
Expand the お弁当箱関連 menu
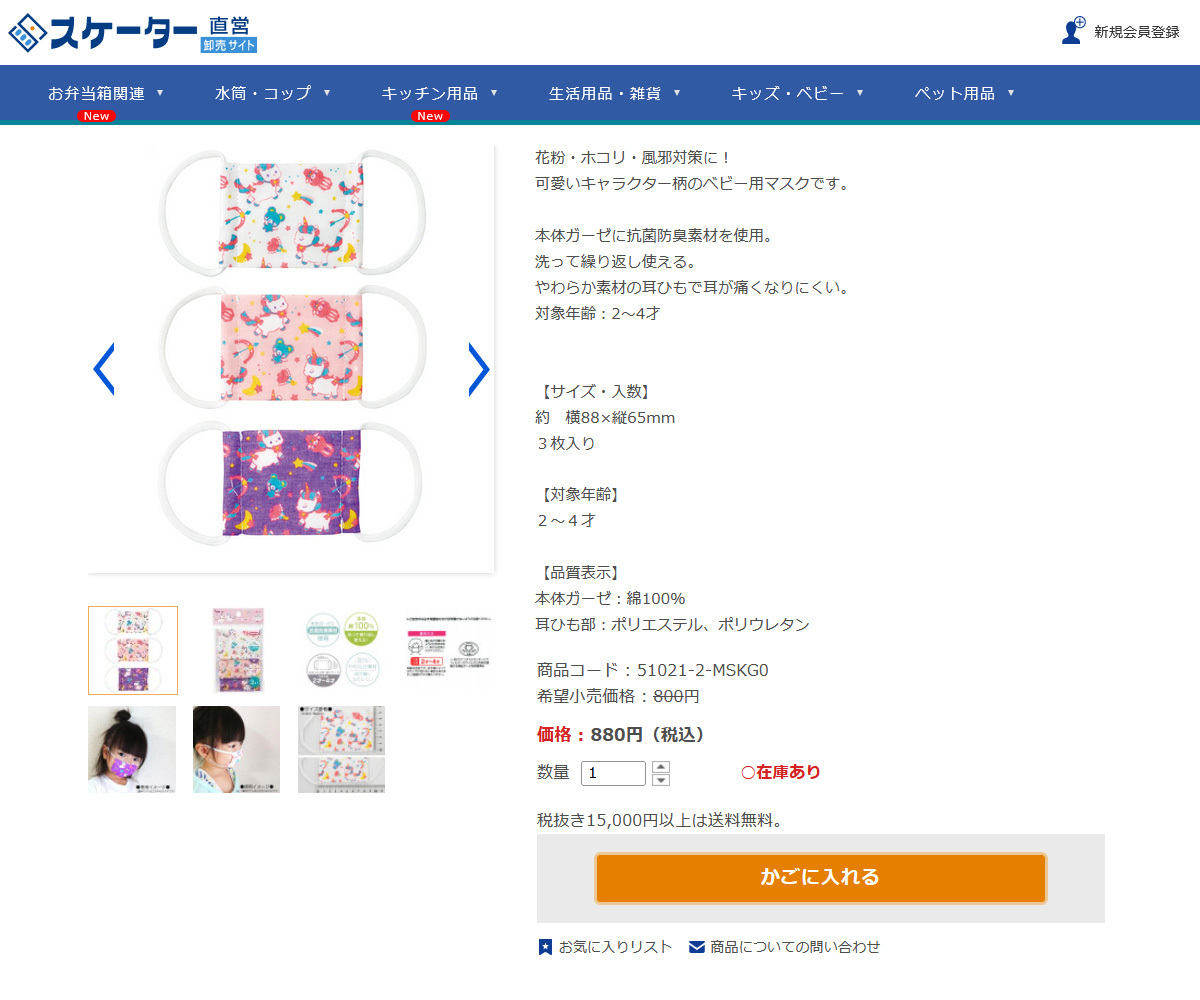coord(106,94)
